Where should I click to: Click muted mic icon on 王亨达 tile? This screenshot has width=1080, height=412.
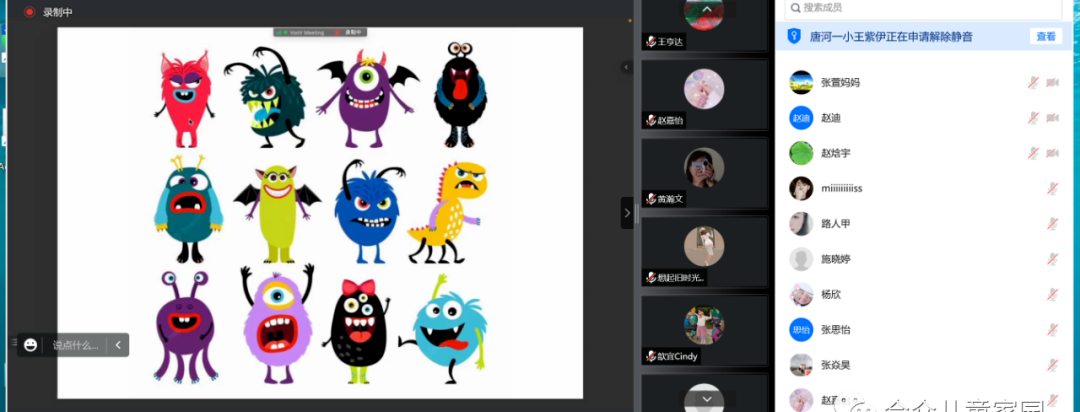[x=650, y=42]
